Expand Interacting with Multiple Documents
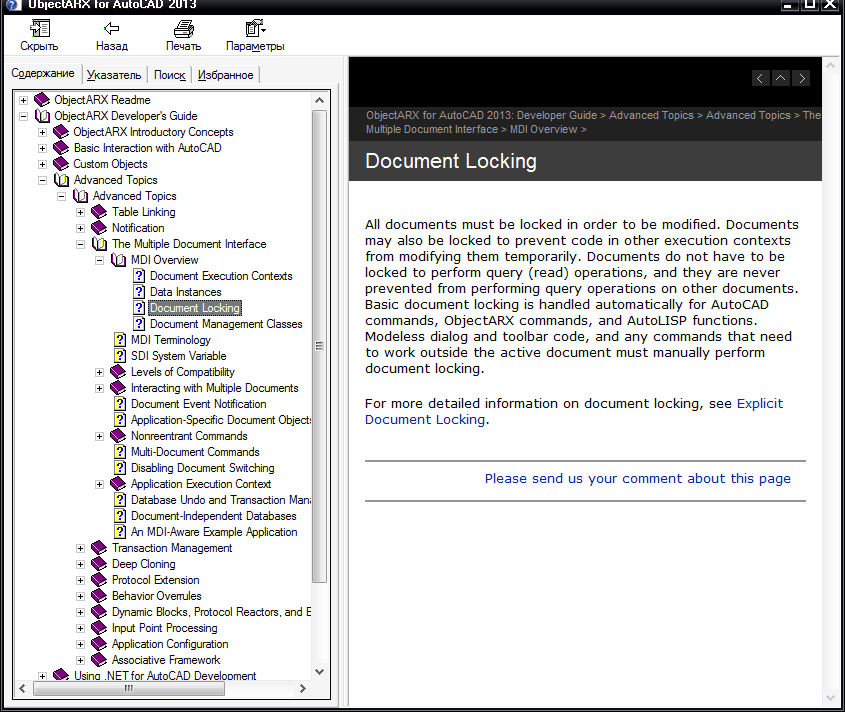Screen dimensions: 845x712 pyautogui.click(x=100, y=388)
